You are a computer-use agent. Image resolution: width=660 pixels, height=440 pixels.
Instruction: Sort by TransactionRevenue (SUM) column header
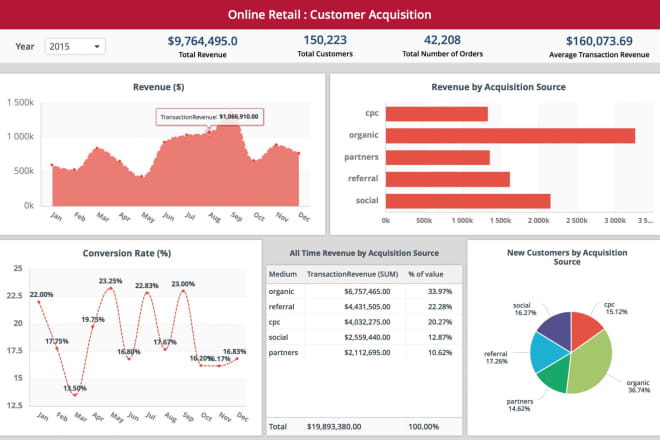(352, 274)
